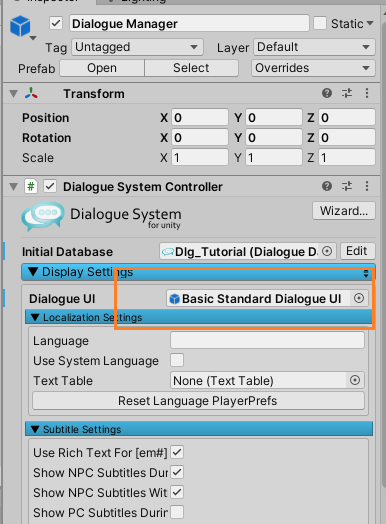Collapse the Display Settings section
The image size is (386, 524).
tap(33, 272)
